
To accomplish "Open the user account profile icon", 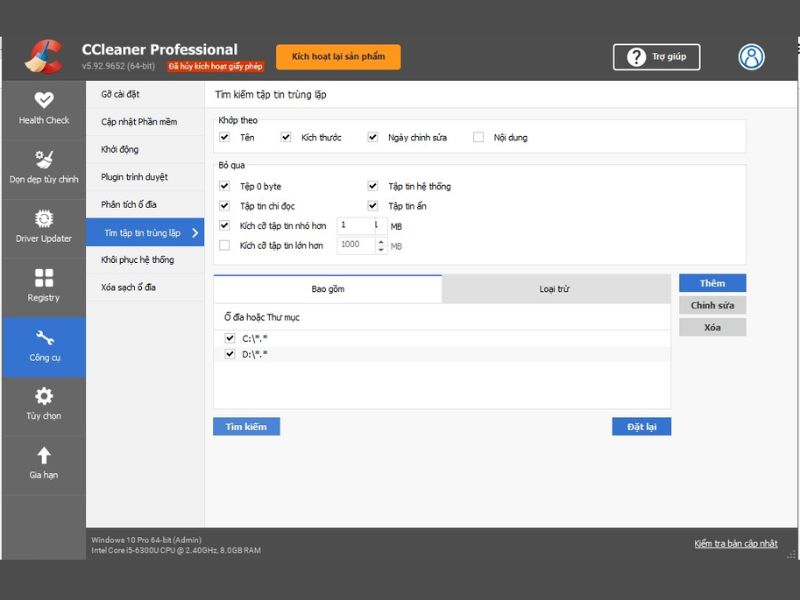I will point(750,57).
